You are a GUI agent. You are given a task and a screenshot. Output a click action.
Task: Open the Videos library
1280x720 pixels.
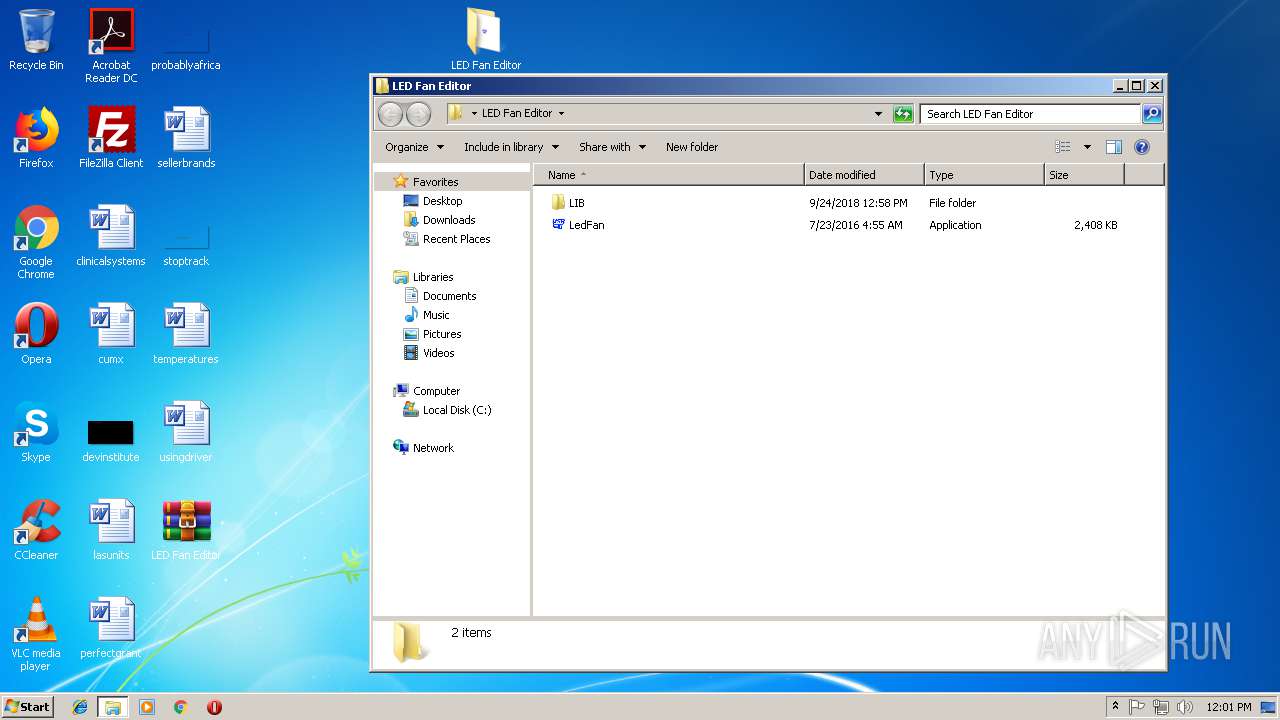click(438, 353)
